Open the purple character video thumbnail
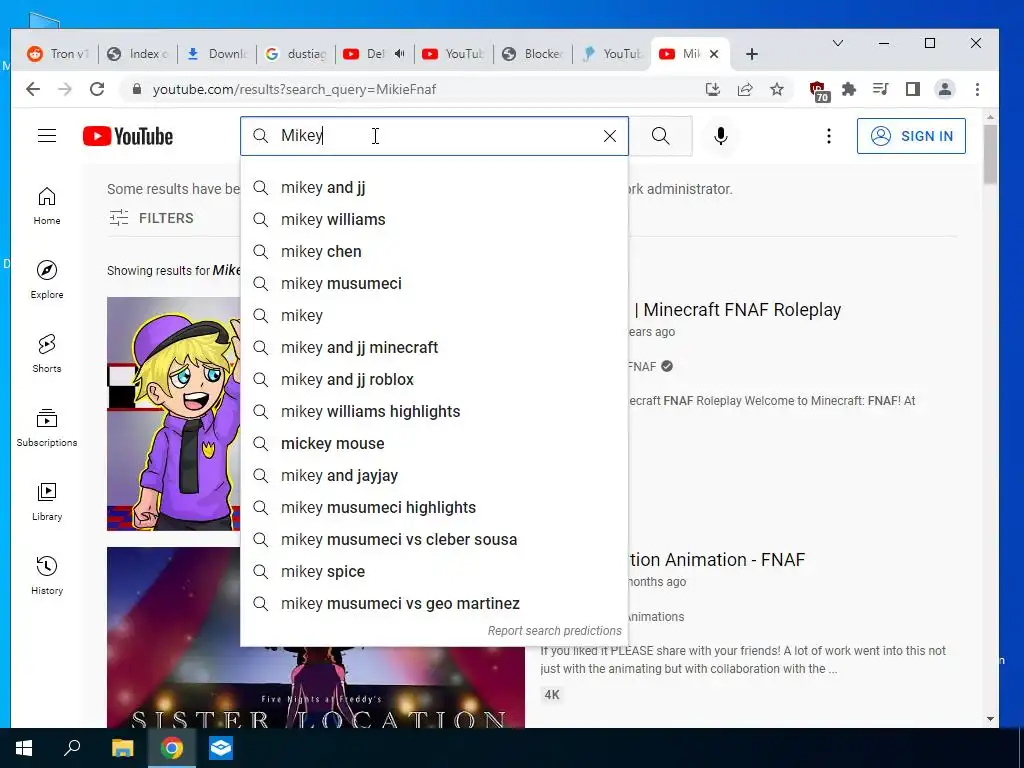 174,414
